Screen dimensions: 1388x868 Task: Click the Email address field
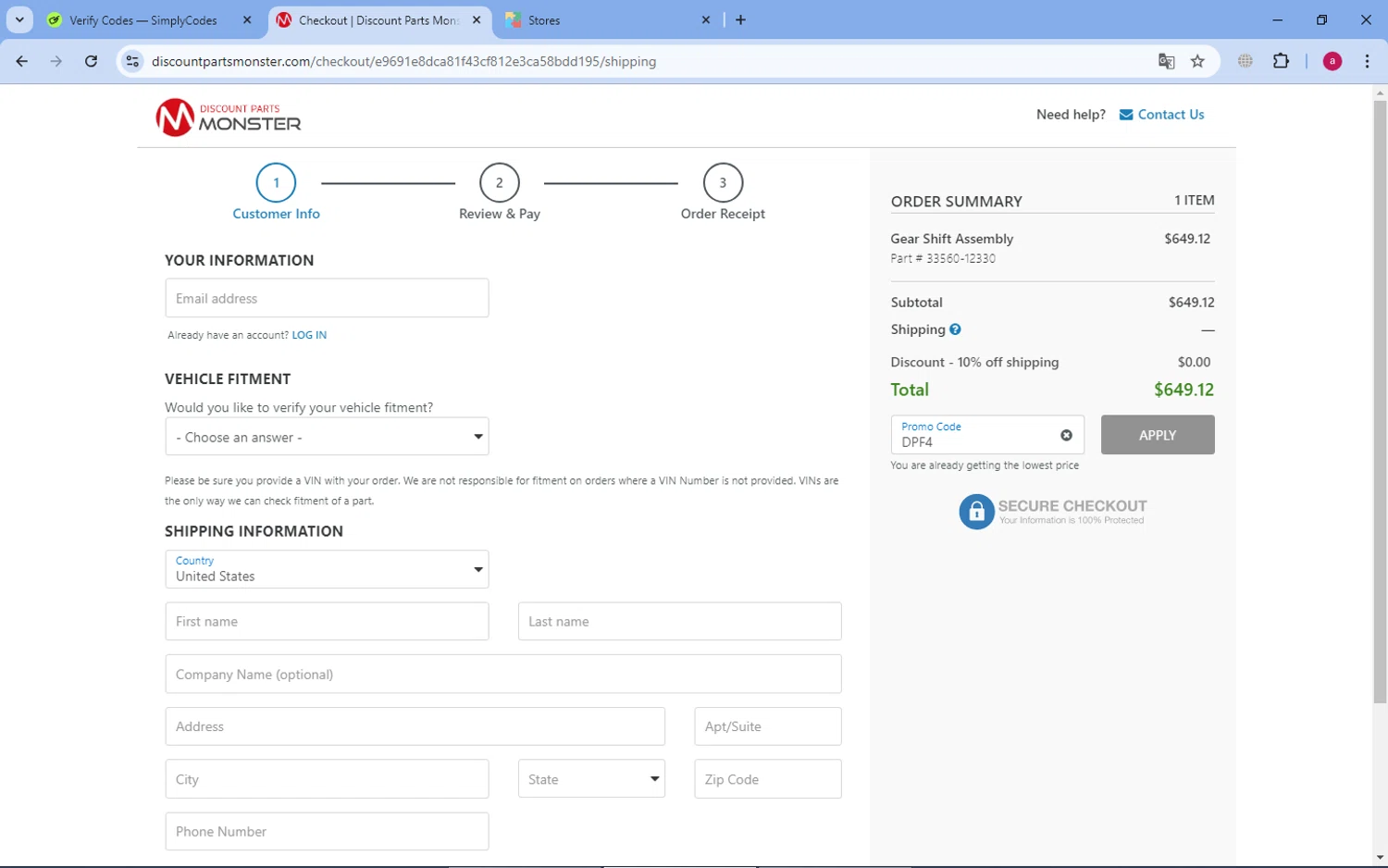tap(327, 298)
